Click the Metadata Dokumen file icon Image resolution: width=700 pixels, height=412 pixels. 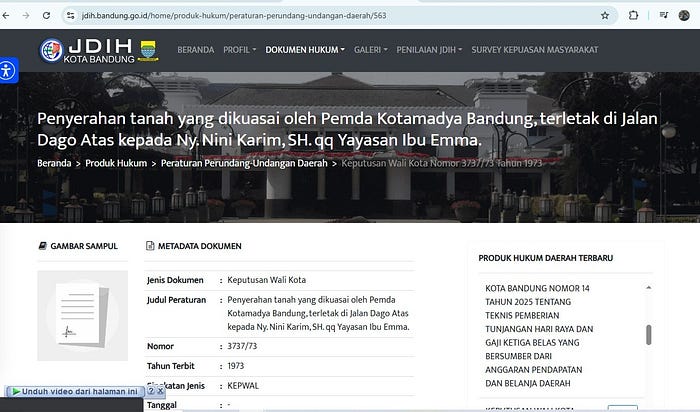pos(150,246)
